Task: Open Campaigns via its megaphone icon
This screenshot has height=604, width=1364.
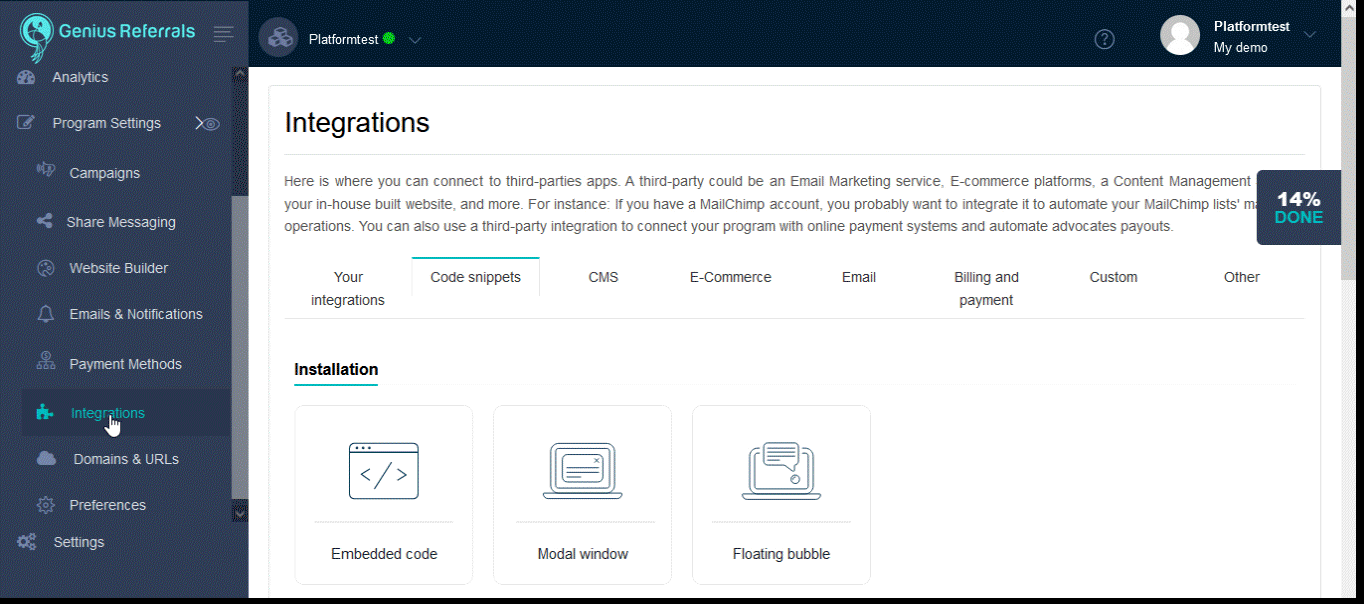Action: tap(46, 172)
